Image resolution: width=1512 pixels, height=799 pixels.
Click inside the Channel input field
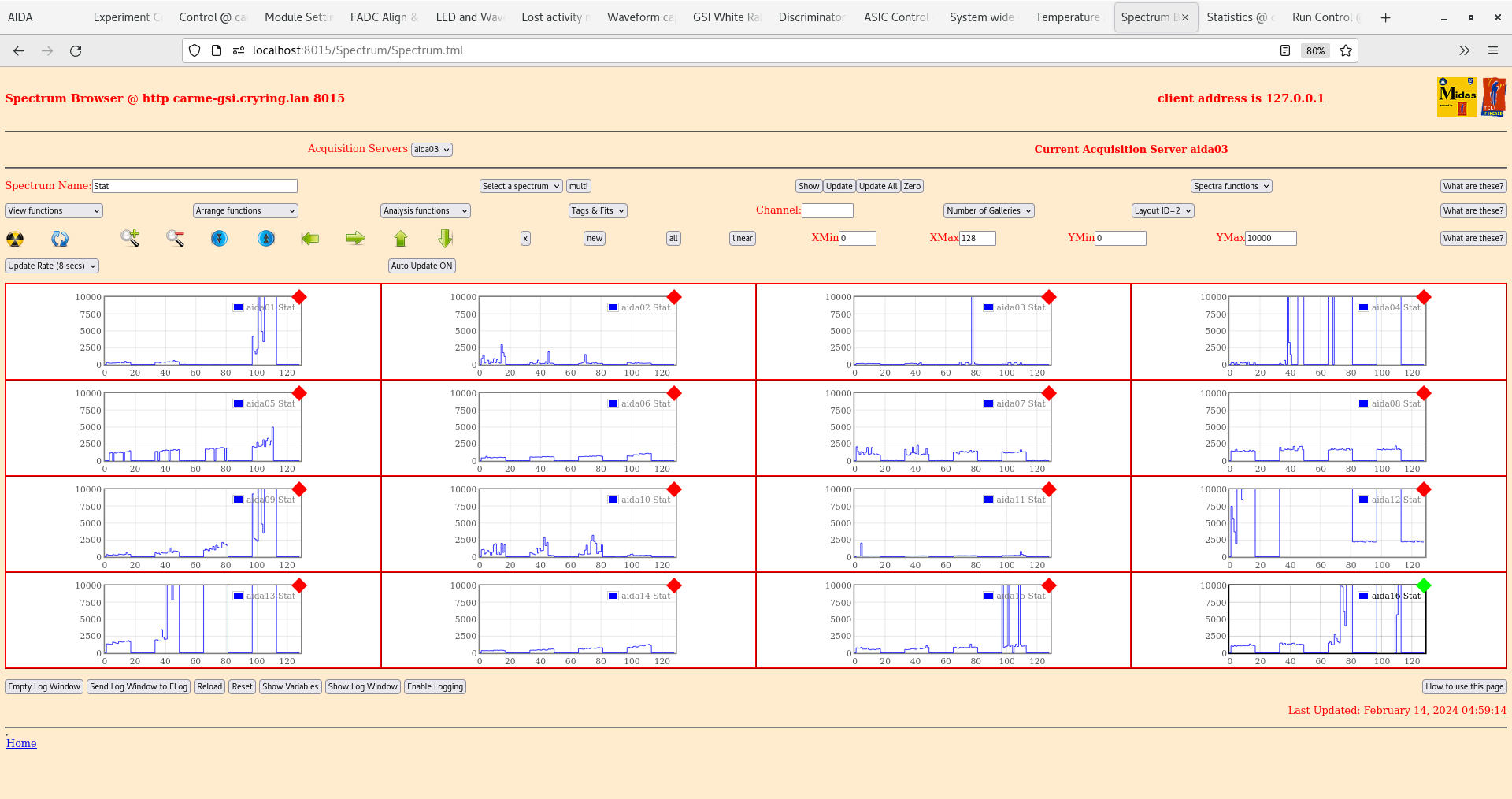point(828,210)
